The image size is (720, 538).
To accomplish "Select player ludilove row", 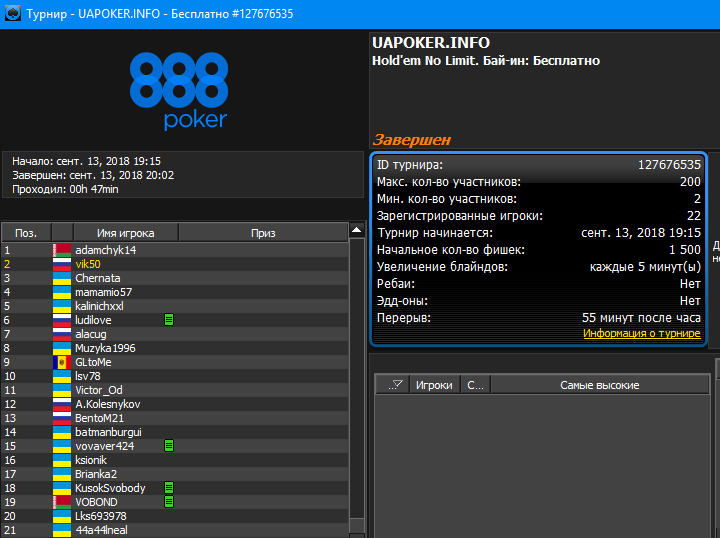I will [x=174, y=320].
